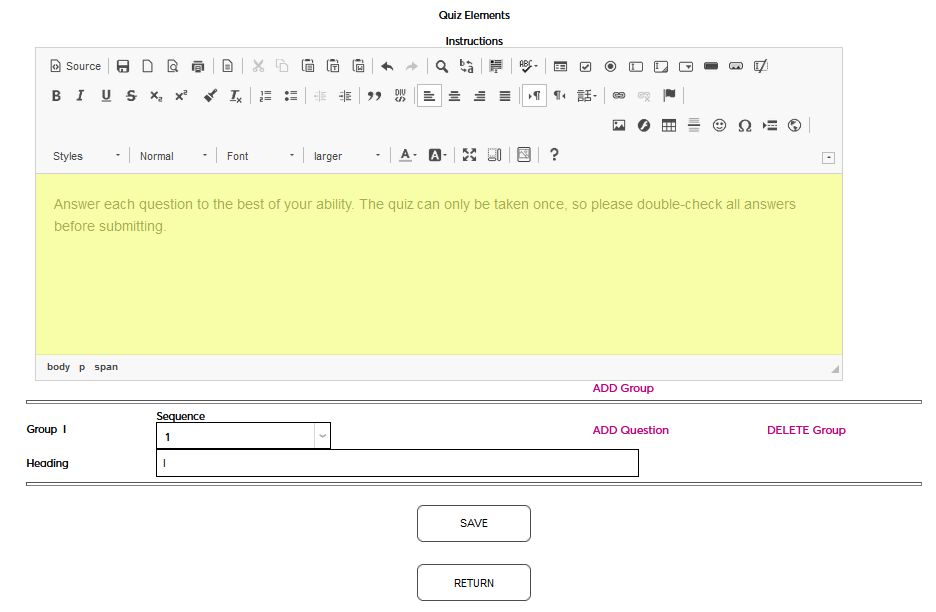Toggle italic formatting
This screenshot has width=936, height=612.
(80, 96)
